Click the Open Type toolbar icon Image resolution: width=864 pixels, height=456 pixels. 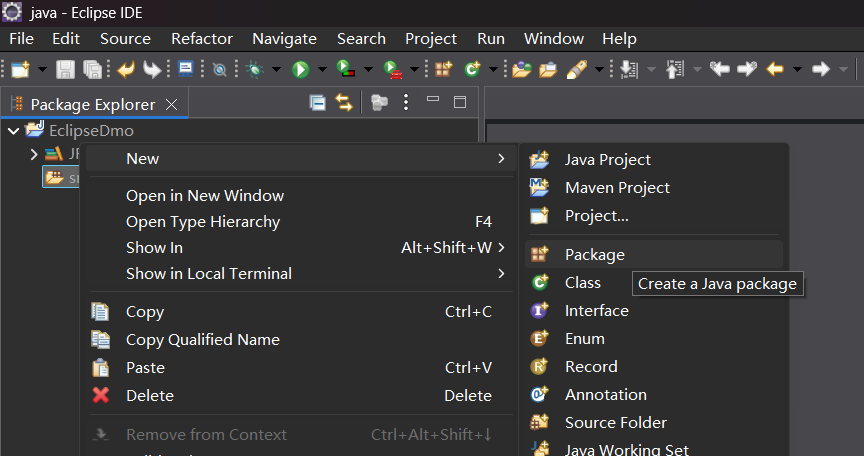click(x=521, y=69)
